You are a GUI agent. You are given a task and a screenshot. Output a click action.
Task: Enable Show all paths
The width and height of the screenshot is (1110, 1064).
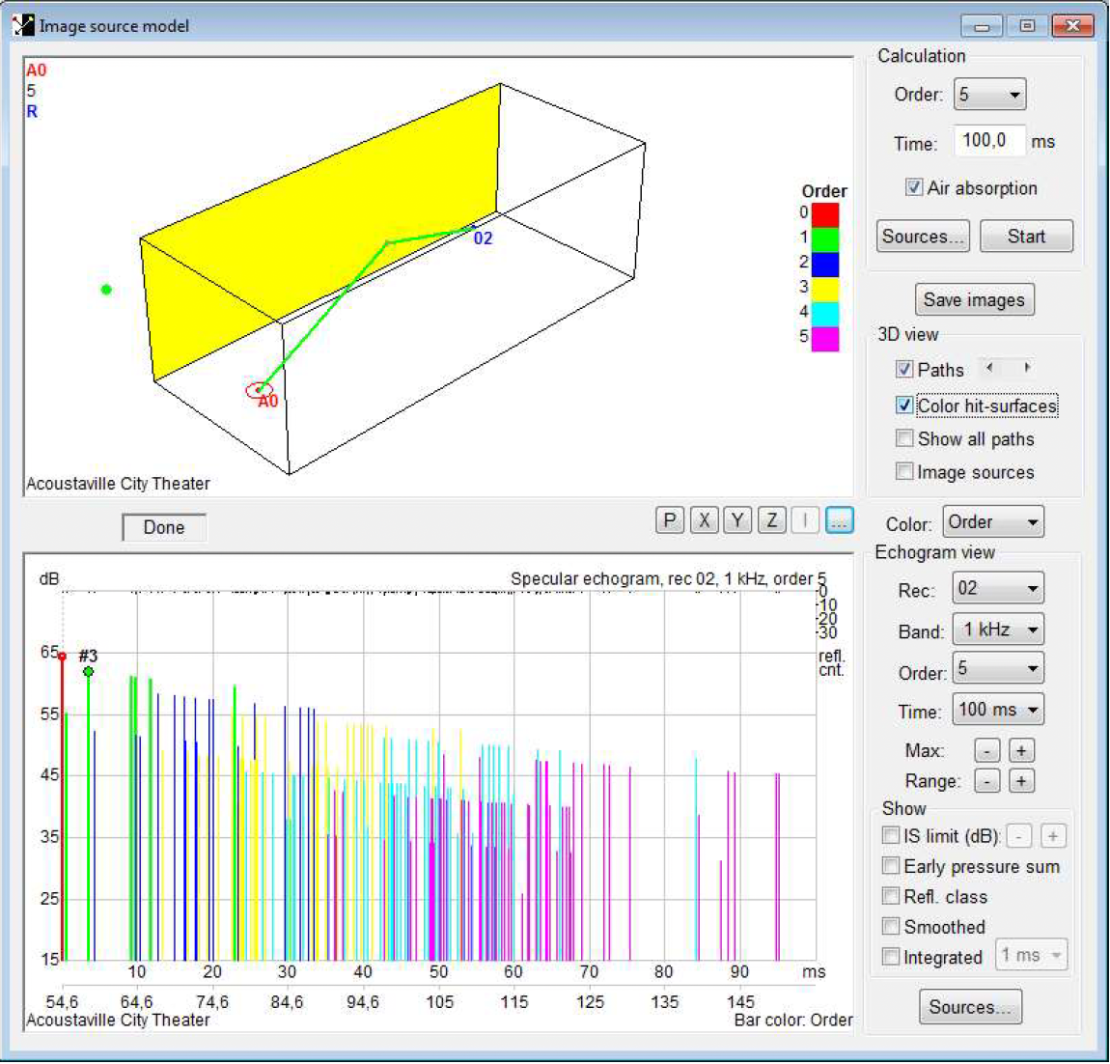pos(905,438)
